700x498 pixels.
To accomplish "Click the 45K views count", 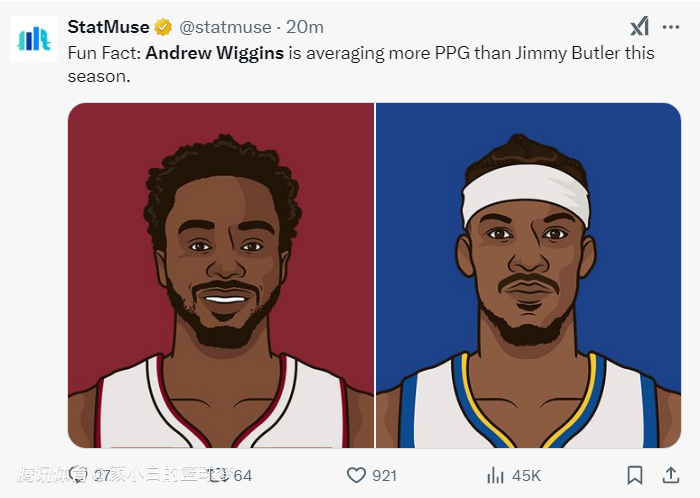I will click(x=526, y=475).
